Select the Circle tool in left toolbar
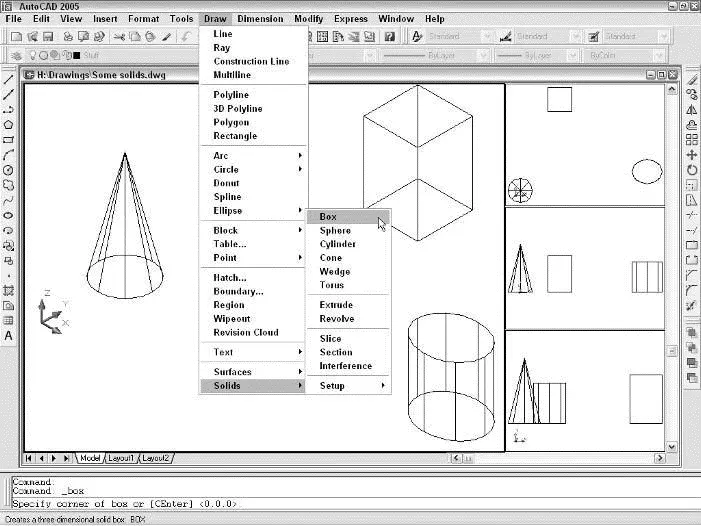This screenshot has width=701, height=526. [x=9, y=170]
